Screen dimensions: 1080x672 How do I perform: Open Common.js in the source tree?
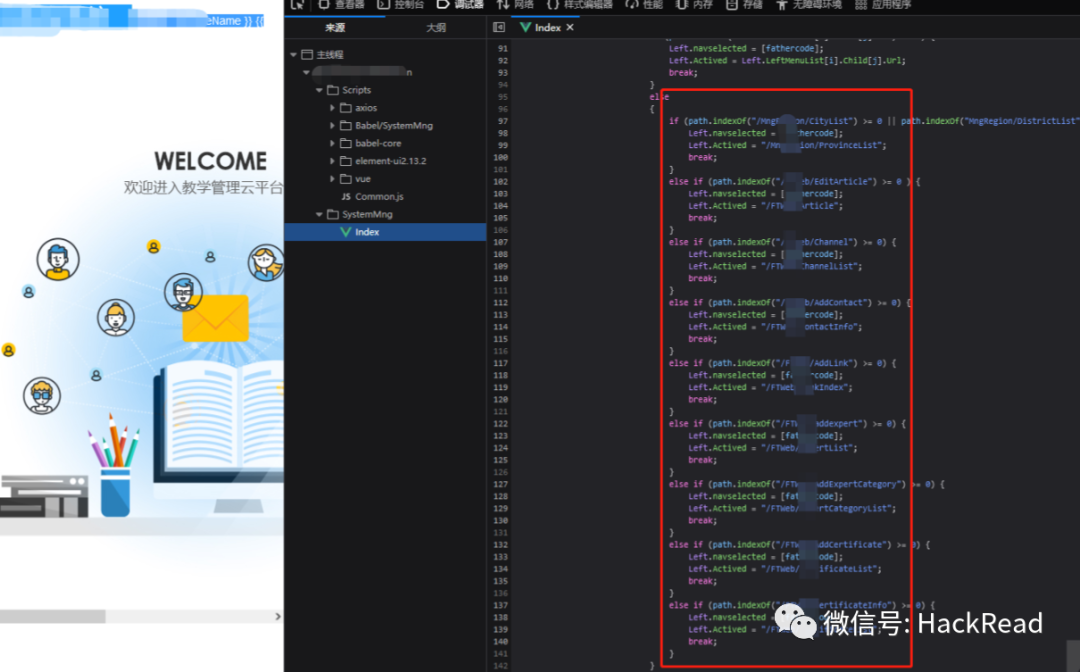pos(373,197)
